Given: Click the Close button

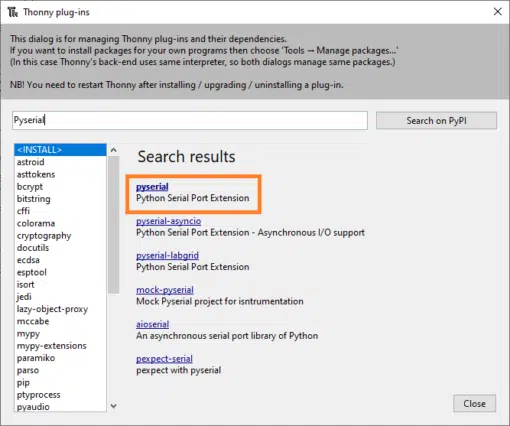Looking at the screenshot, I should [x=474, y=404].
